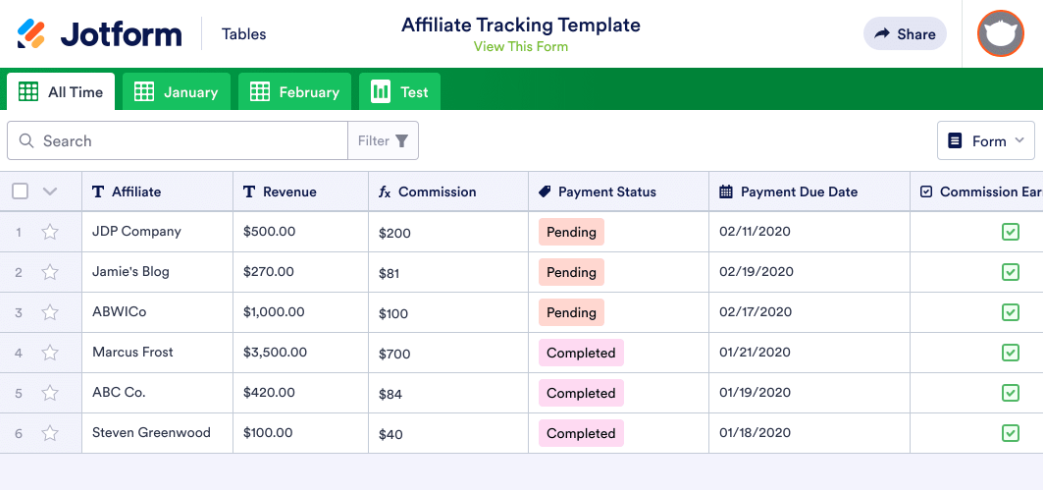Open the View This Form link
Image resolution: width=1043 pixels, height=490 pixels.
click(x=520, y=47)
